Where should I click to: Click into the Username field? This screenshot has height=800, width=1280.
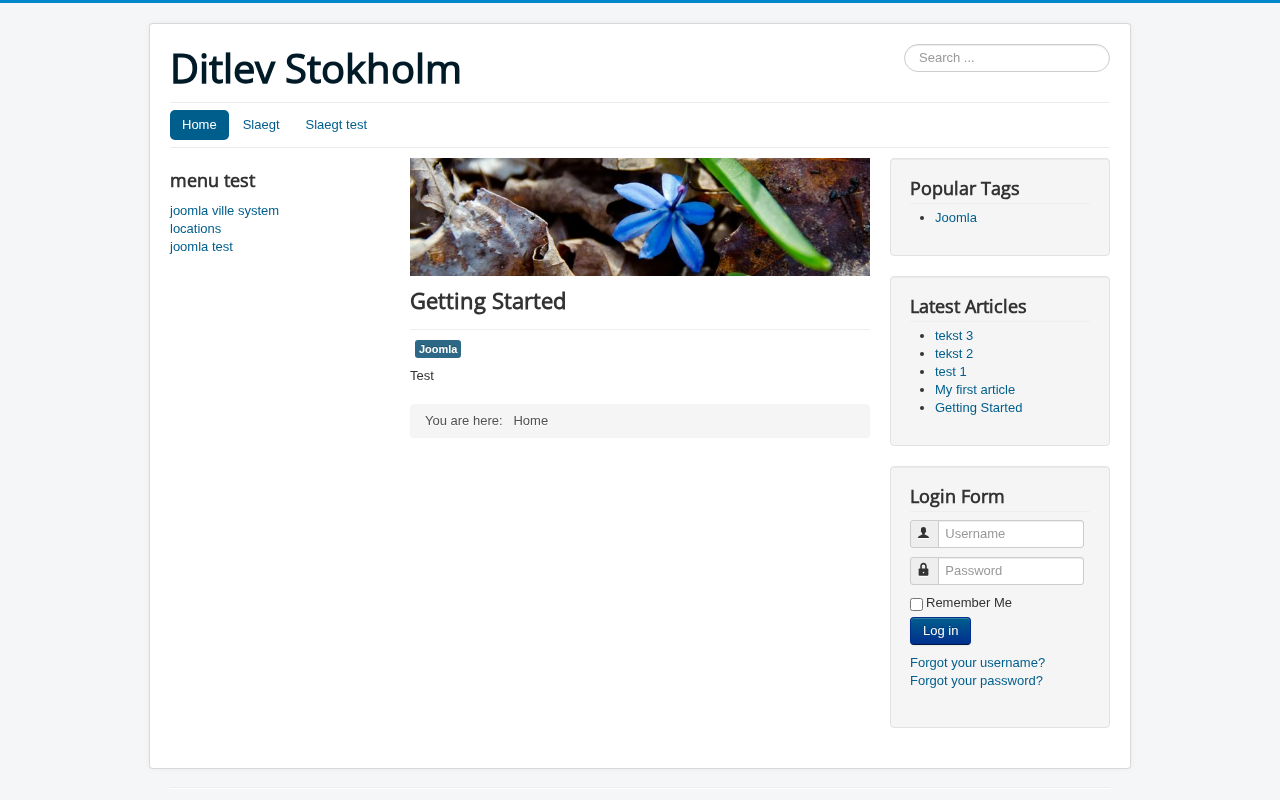point(1010,534)
